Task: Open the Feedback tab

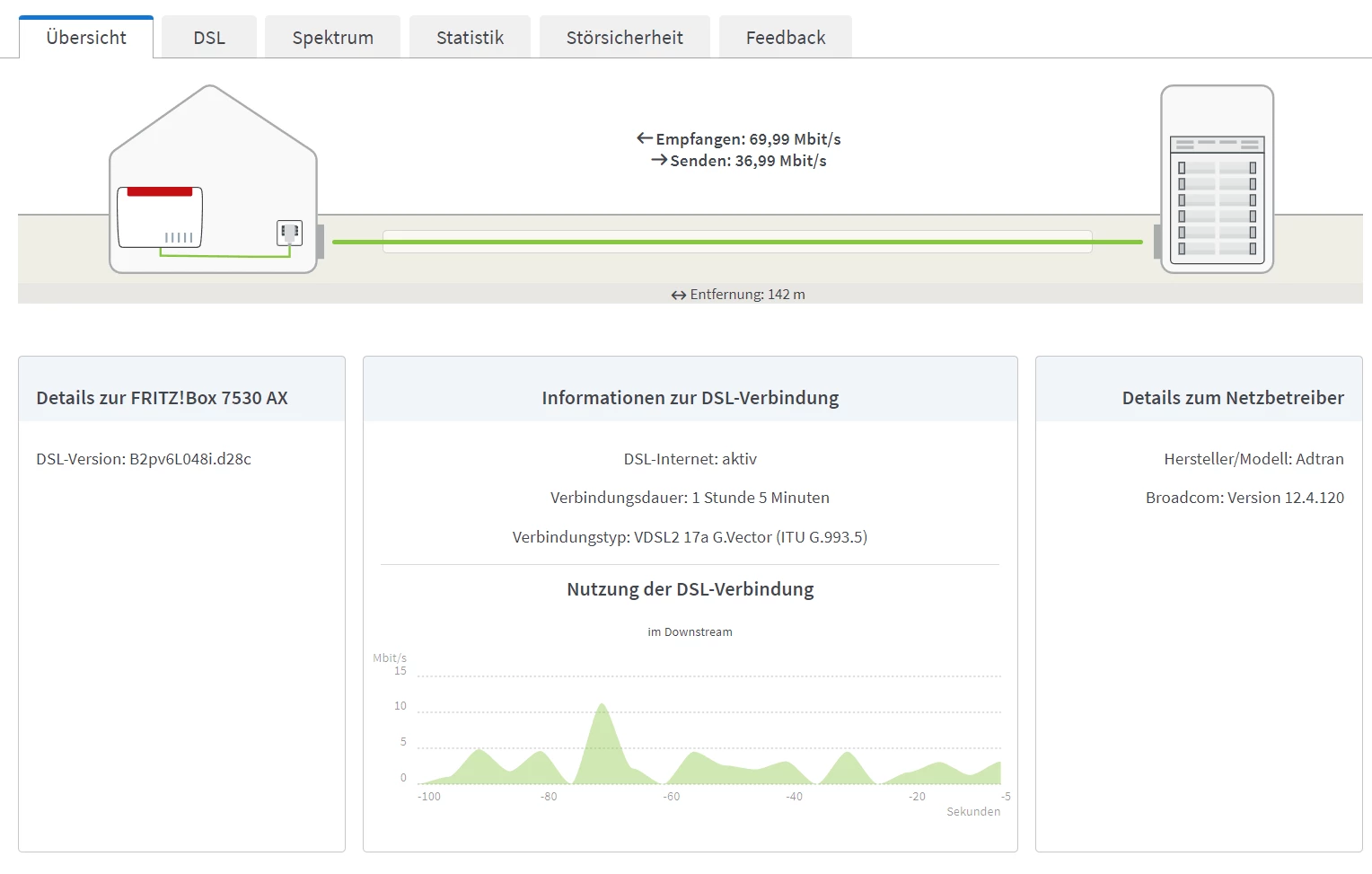Action: (x=786, y=37)
